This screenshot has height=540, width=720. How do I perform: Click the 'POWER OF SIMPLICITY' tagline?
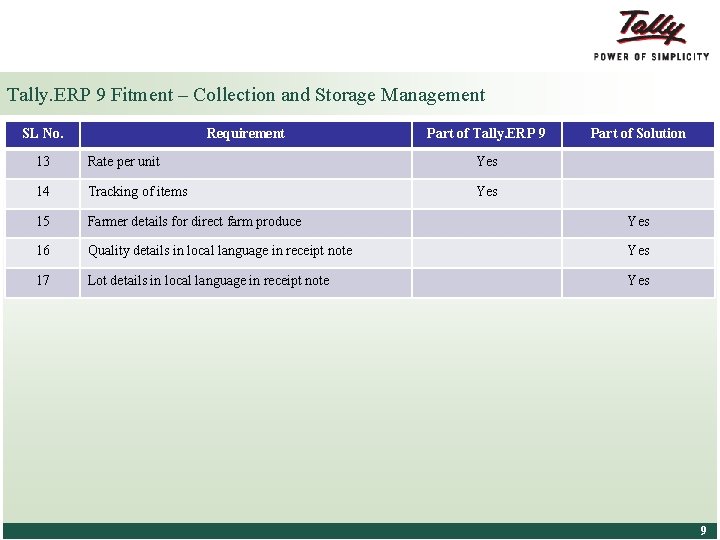[x=651, y=57]
